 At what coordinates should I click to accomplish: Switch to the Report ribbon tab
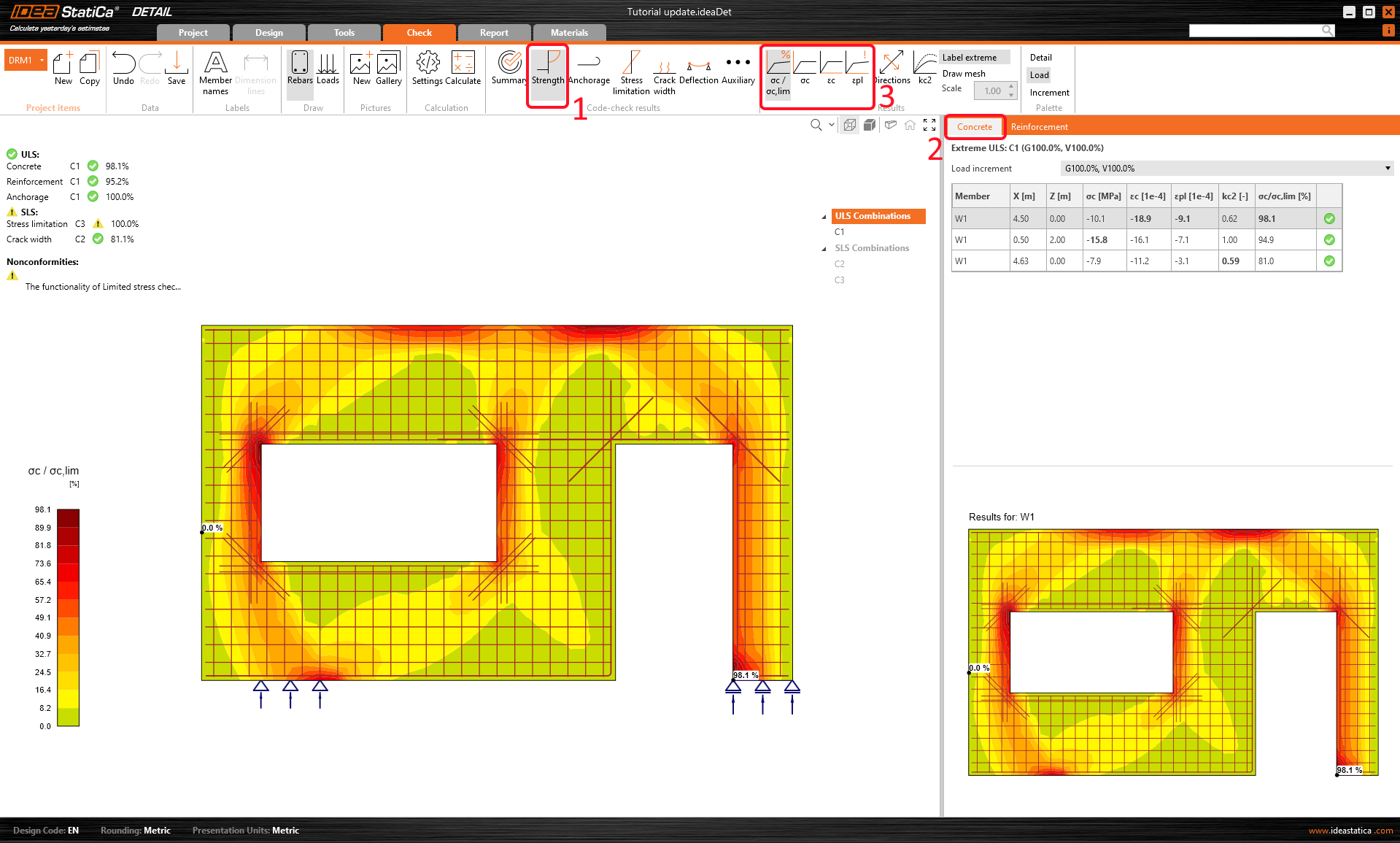pyautogui.click(x=493, y=33)
